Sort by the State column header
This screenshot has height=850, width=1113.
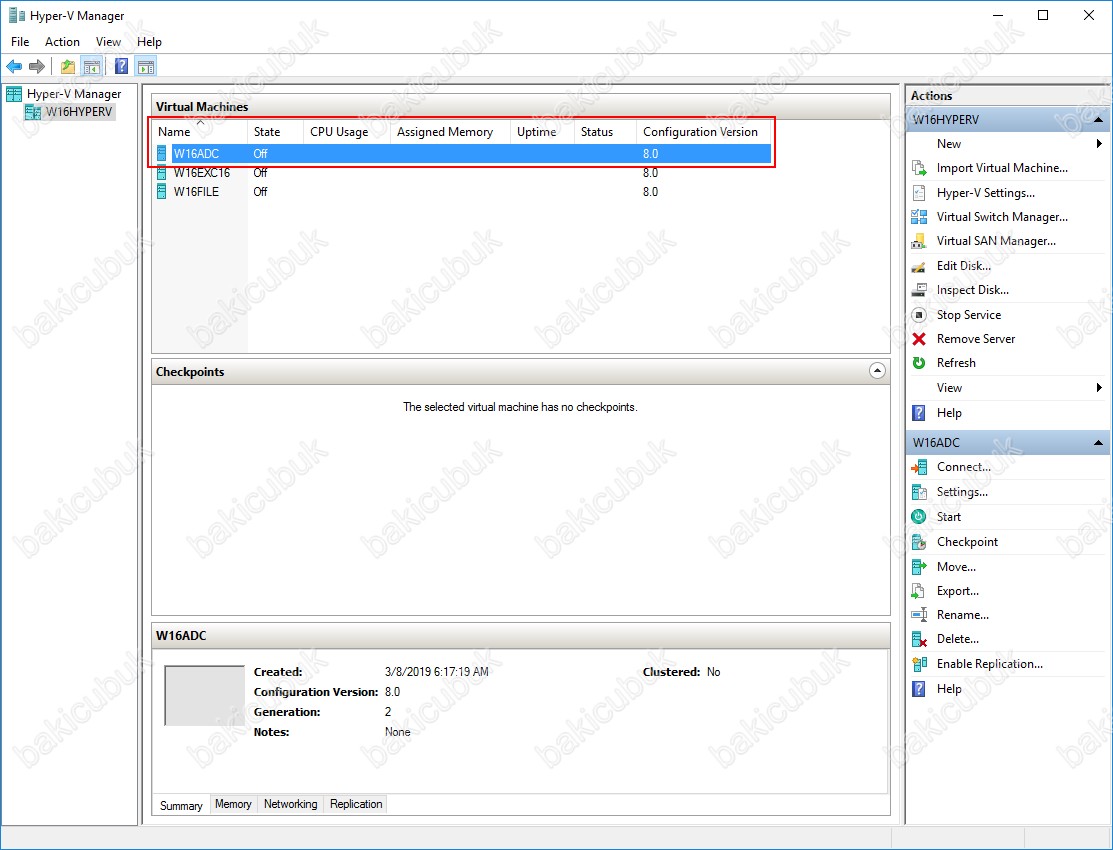(275, 132)
